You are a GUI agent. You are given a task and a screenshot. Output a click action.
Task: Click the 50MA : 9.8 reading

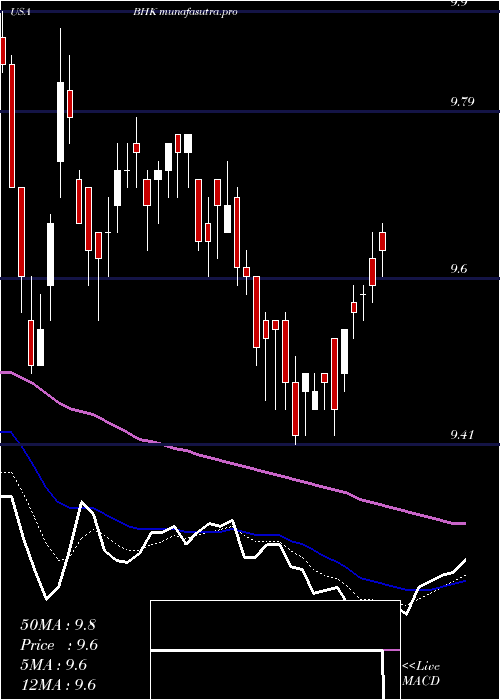tap(58, 625)
